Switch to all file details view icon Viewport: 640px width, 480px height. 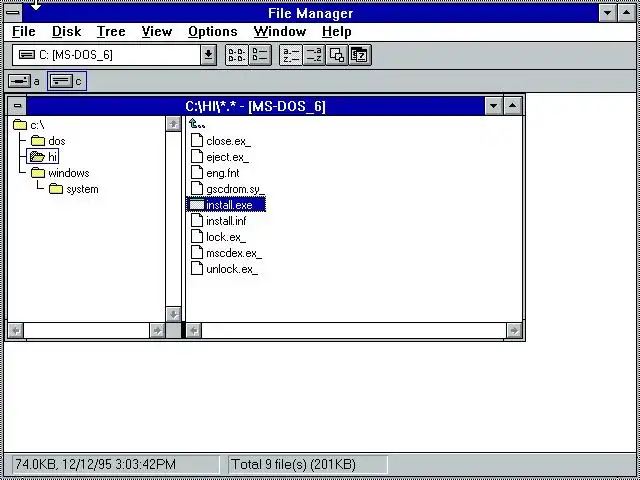point(260,55)
